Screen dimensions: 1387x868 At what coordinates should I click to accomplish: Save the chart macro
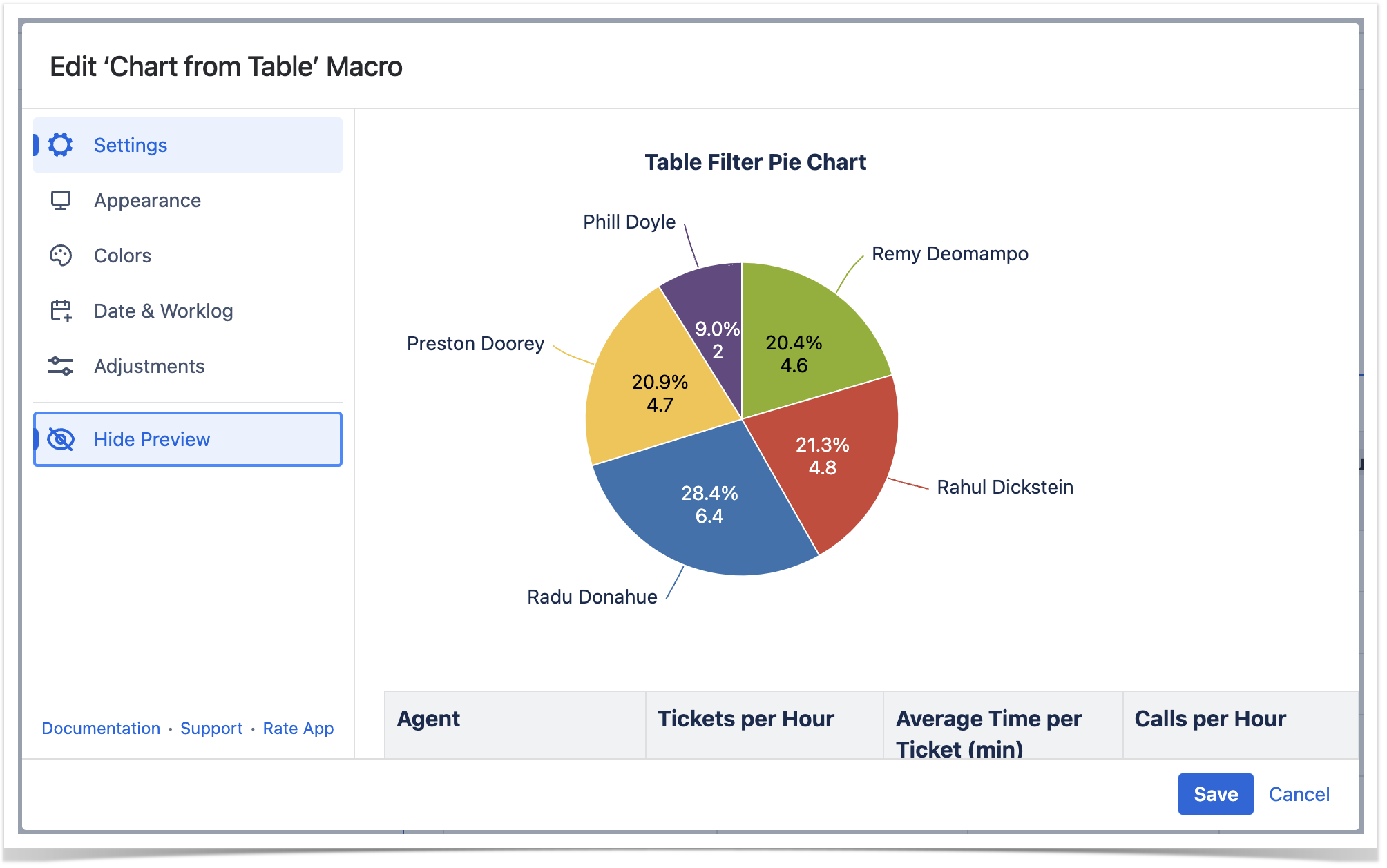click(1215, 794)
